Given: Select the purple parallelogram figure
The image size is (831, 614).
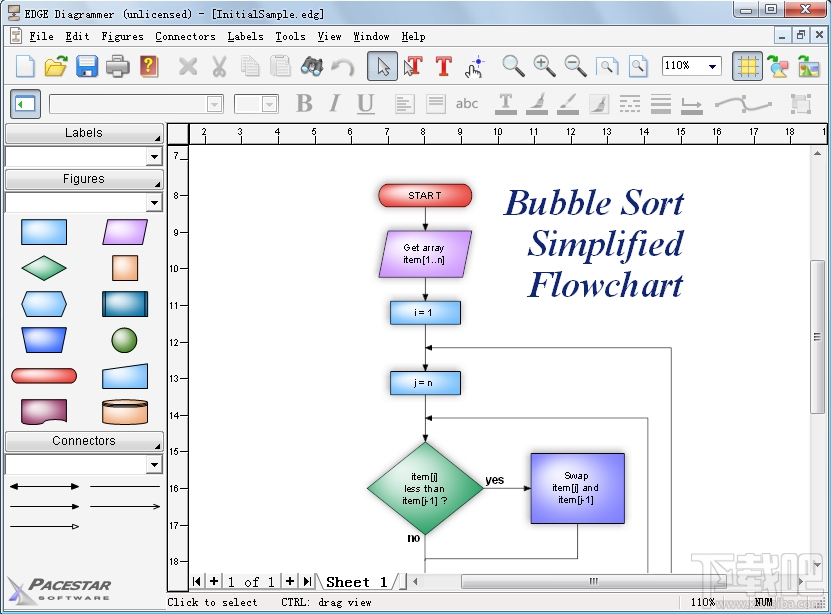Looking at the screenshot, I should pos(125,232).
